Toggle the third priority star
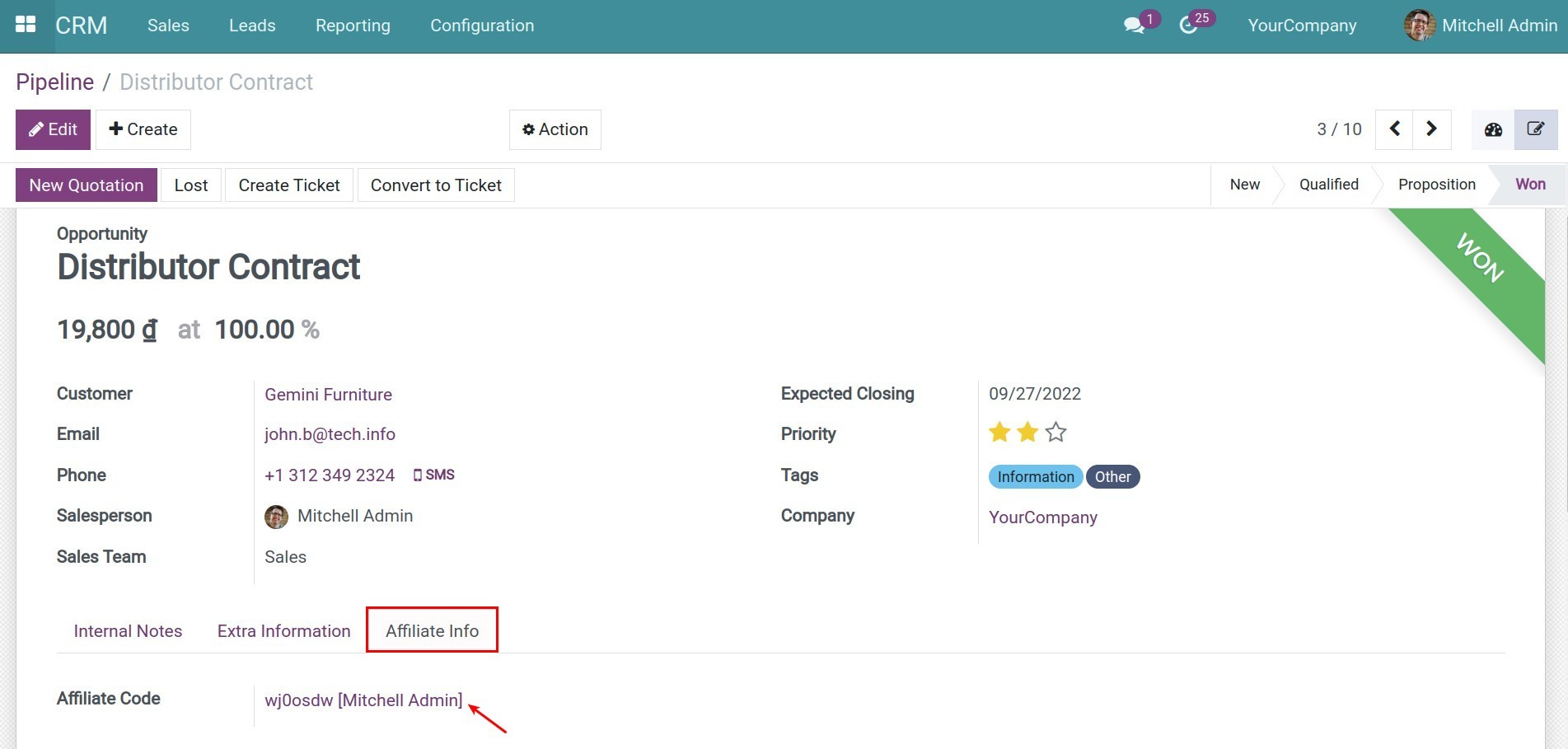Image resolution: width=1568 pixels, height=749 pixels. [1055, 432]
